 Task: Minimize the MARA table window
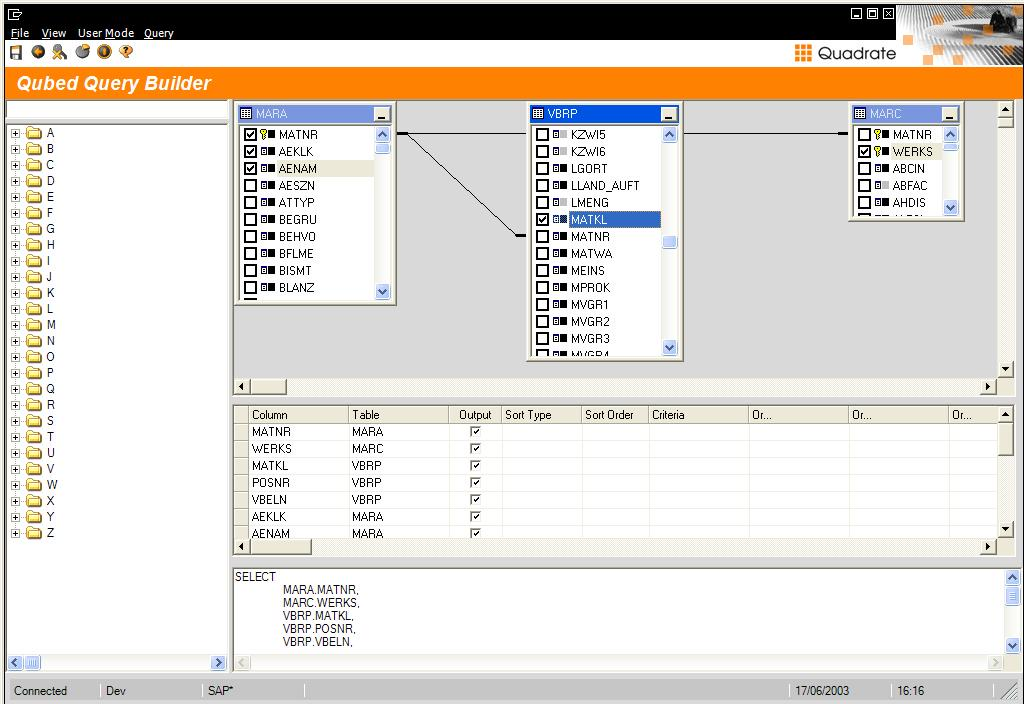tap(381, 115)
